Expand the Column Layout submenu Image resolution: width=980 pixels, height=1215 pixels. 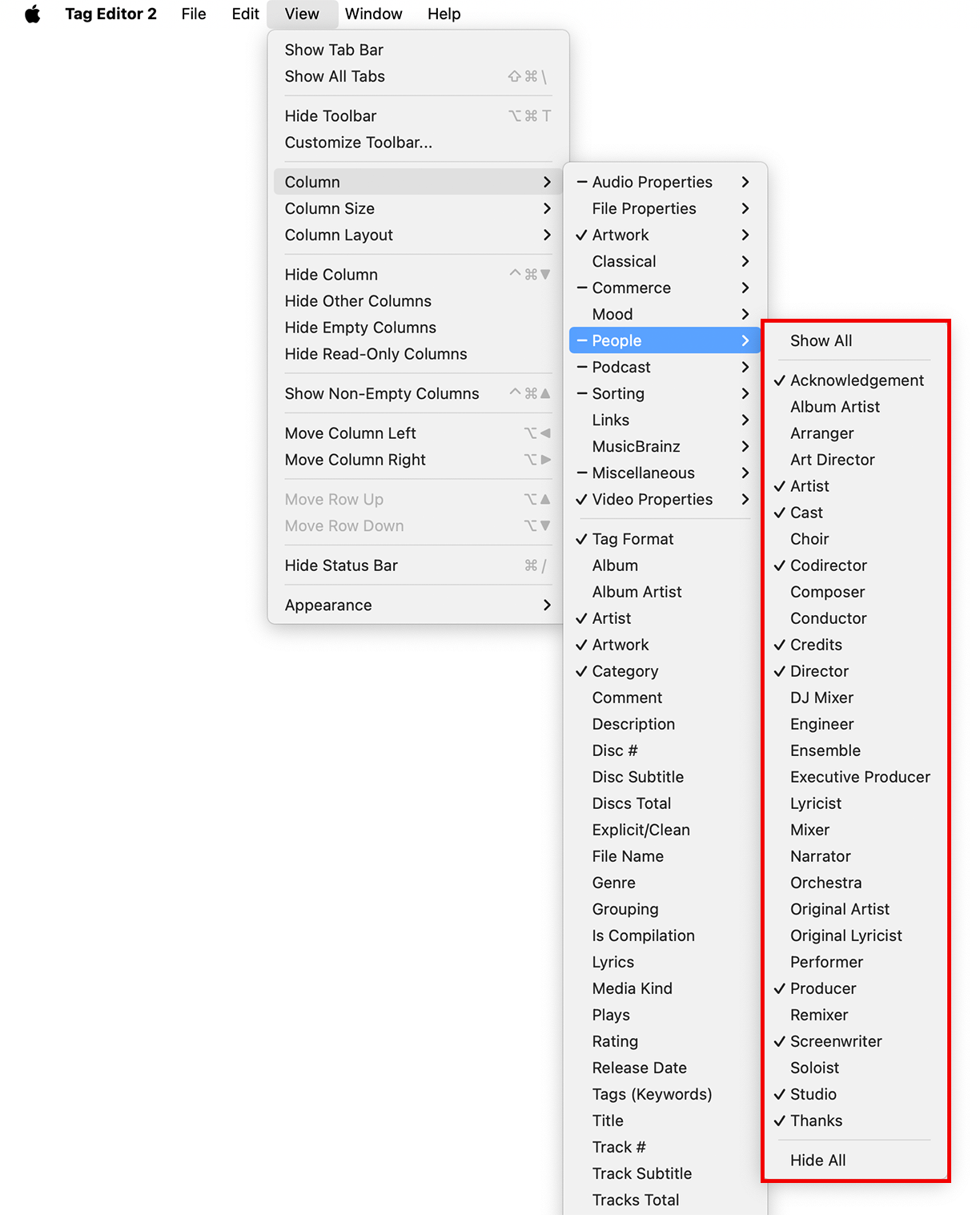(418, 235)
